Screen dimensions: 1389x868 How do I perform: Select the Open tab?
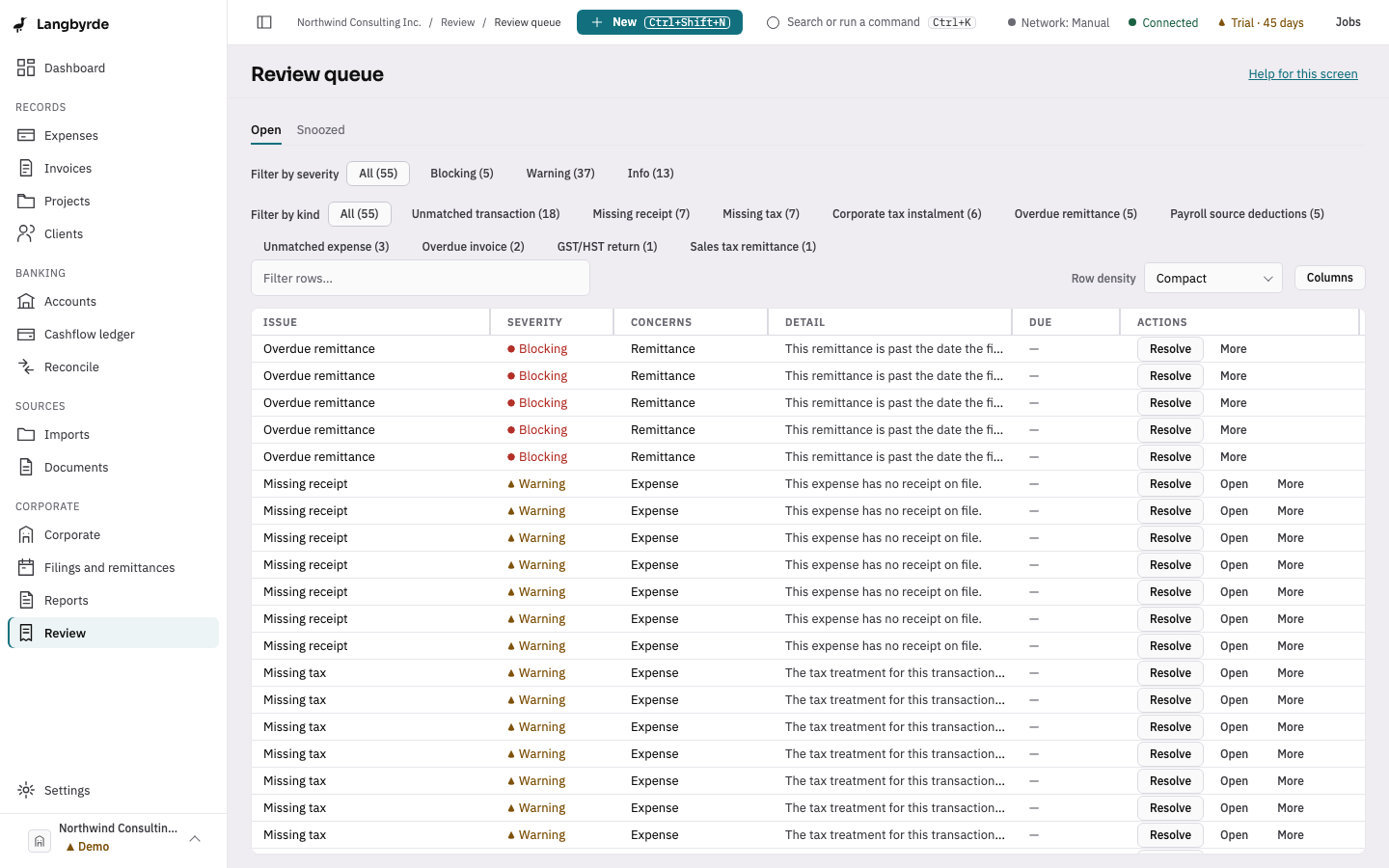(x=266, y=130)
